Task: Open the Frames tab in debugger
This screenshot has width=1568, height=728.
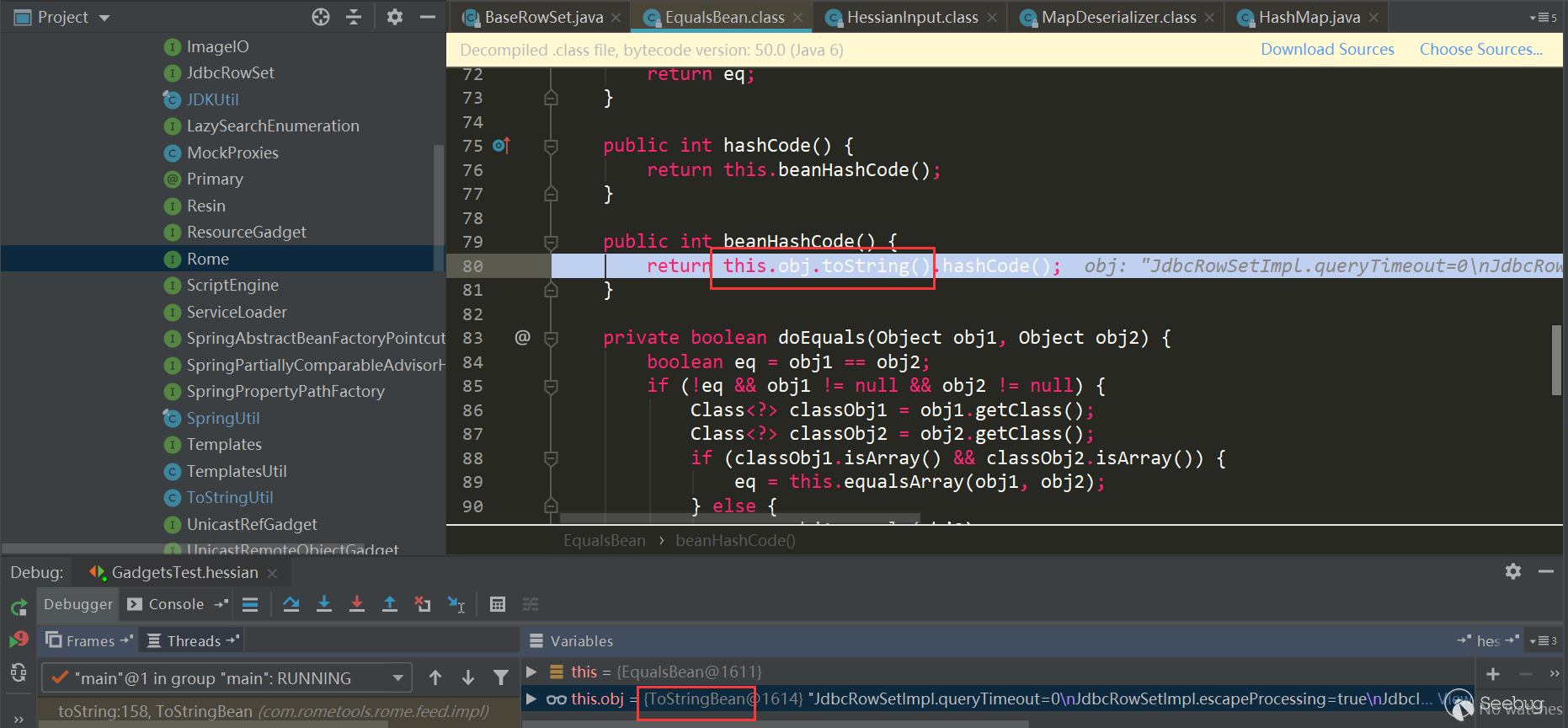Action: point(89,640)
